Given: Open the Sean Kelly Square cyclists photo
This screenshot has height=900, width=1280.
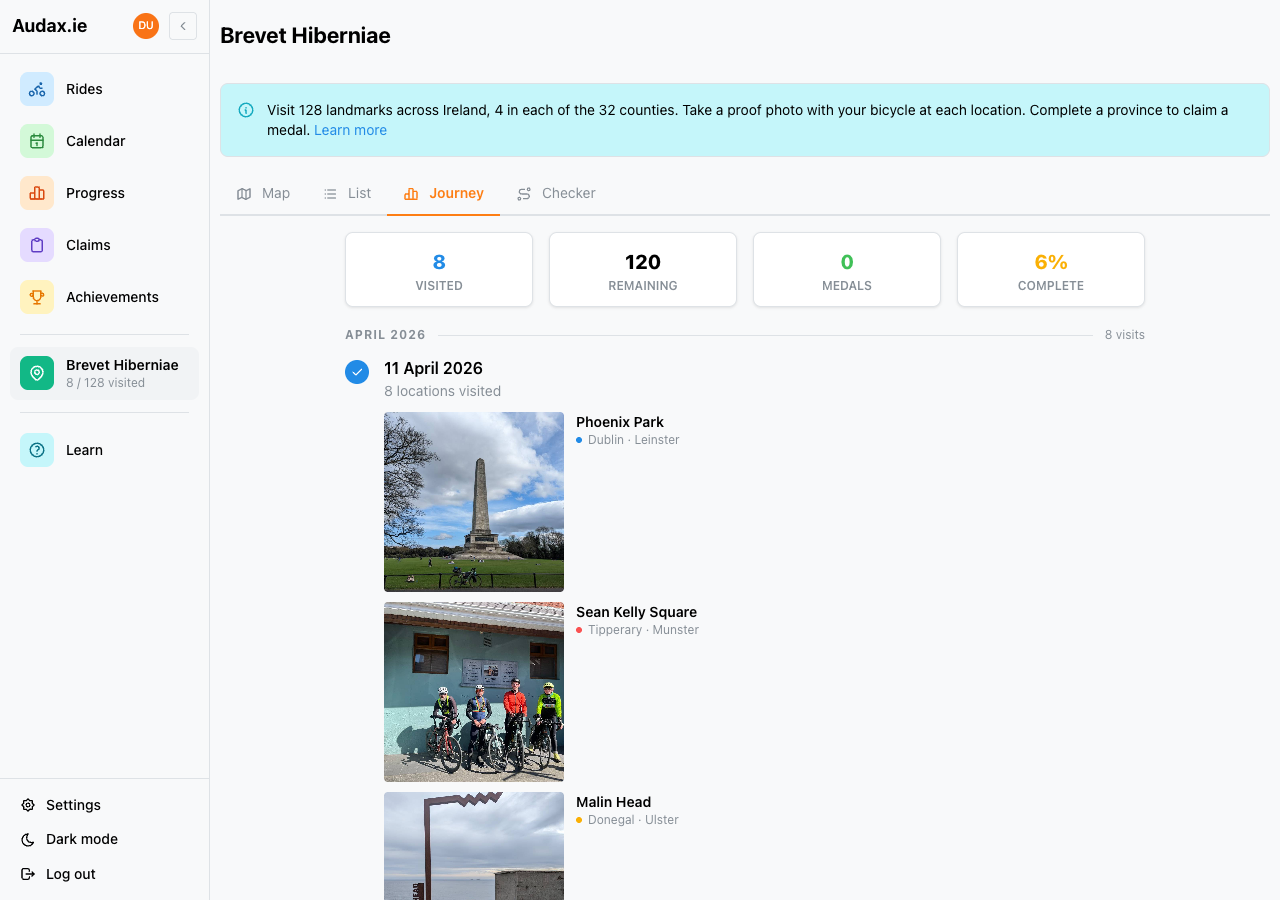Looking at the screenshot, I should point(474,692).
